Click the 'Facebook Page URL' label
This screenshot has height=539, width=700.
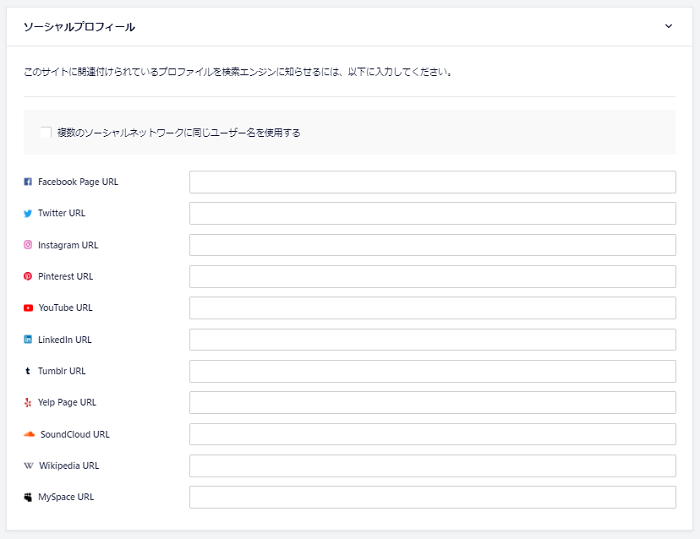click(x=78, y=182)
